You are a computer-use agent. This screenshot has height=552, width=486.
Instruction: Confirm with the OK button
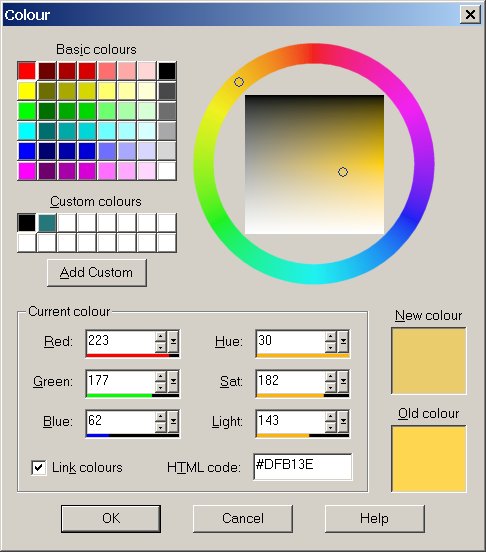tap(111, 519)
